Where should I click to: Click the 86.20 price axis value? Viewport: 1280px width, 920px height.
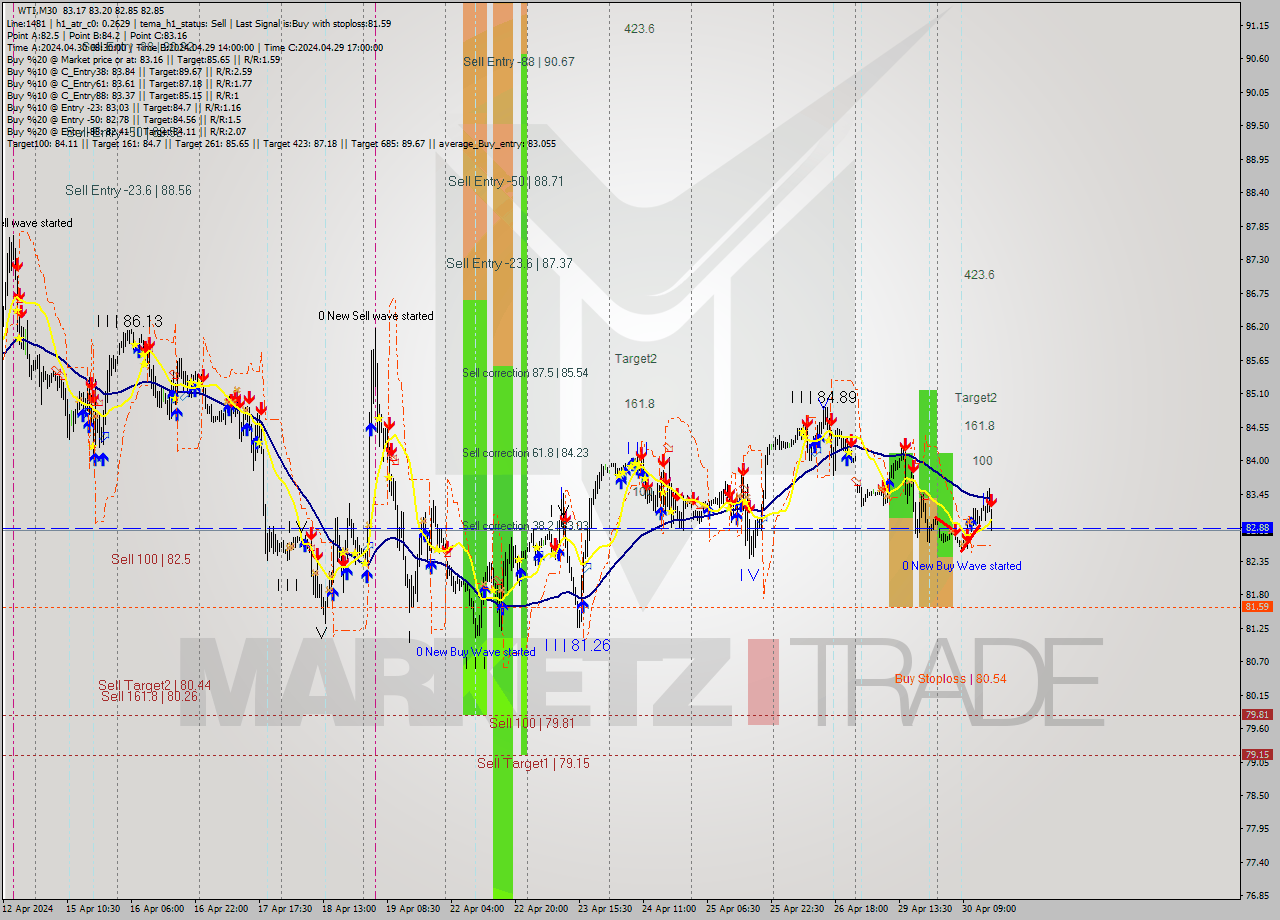click(x=1257, y=327)
